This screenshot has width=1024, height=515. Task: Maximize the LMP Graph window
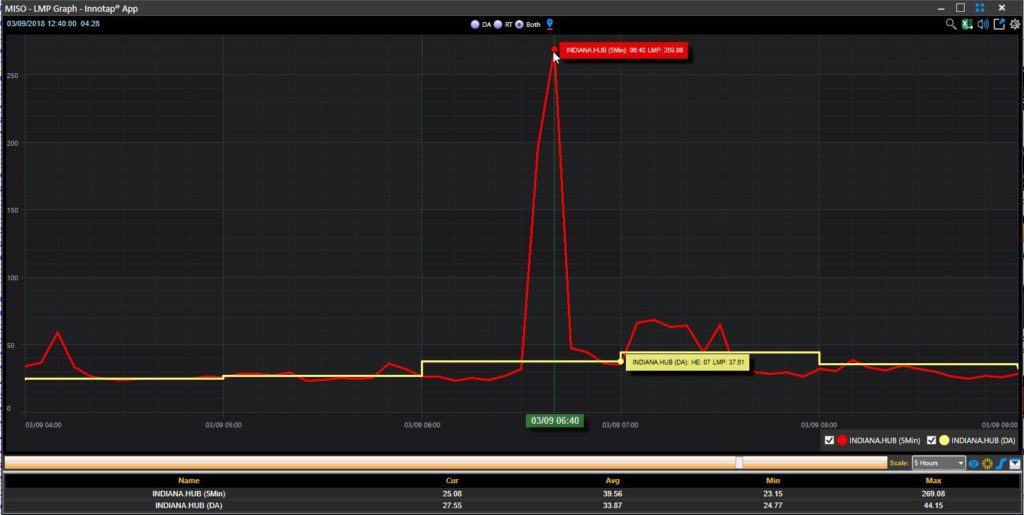960,8
